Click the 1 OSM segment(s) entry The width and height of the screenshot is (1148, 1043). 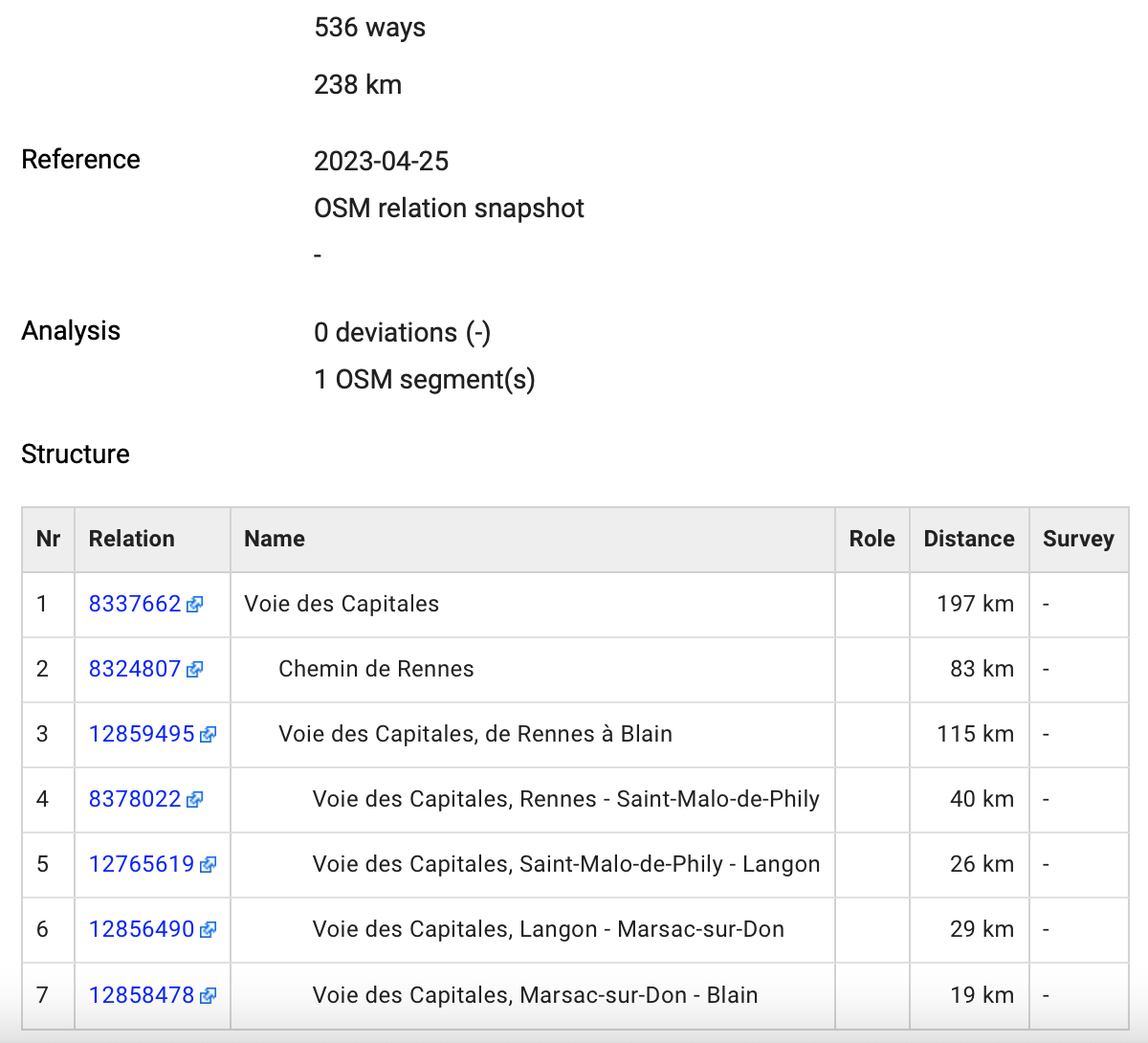(x=424, y=379)
